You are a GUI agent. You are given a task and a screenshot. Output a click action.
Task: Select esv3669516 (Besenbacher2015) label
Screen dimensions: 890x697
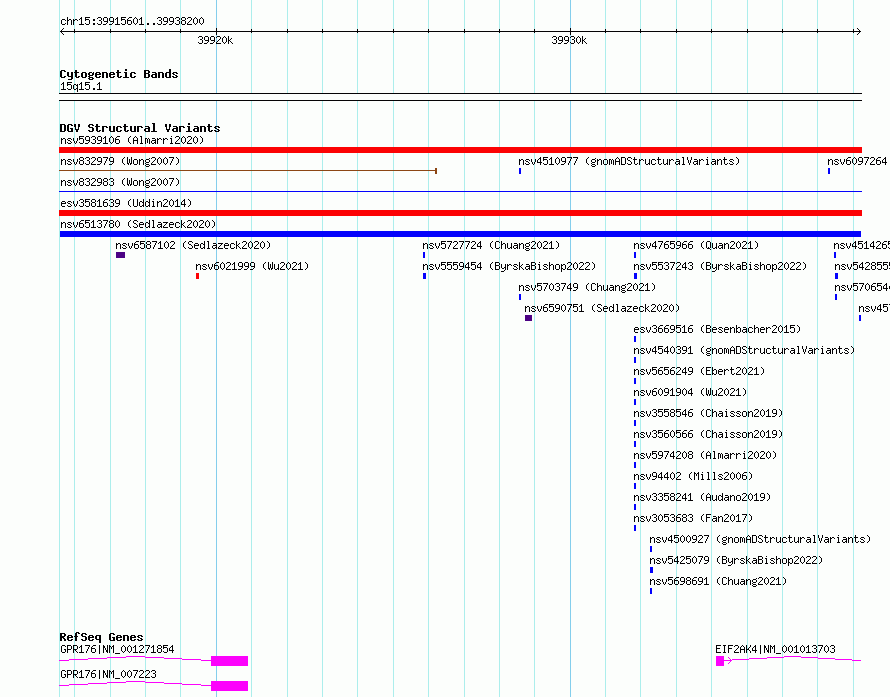point(717,329)
